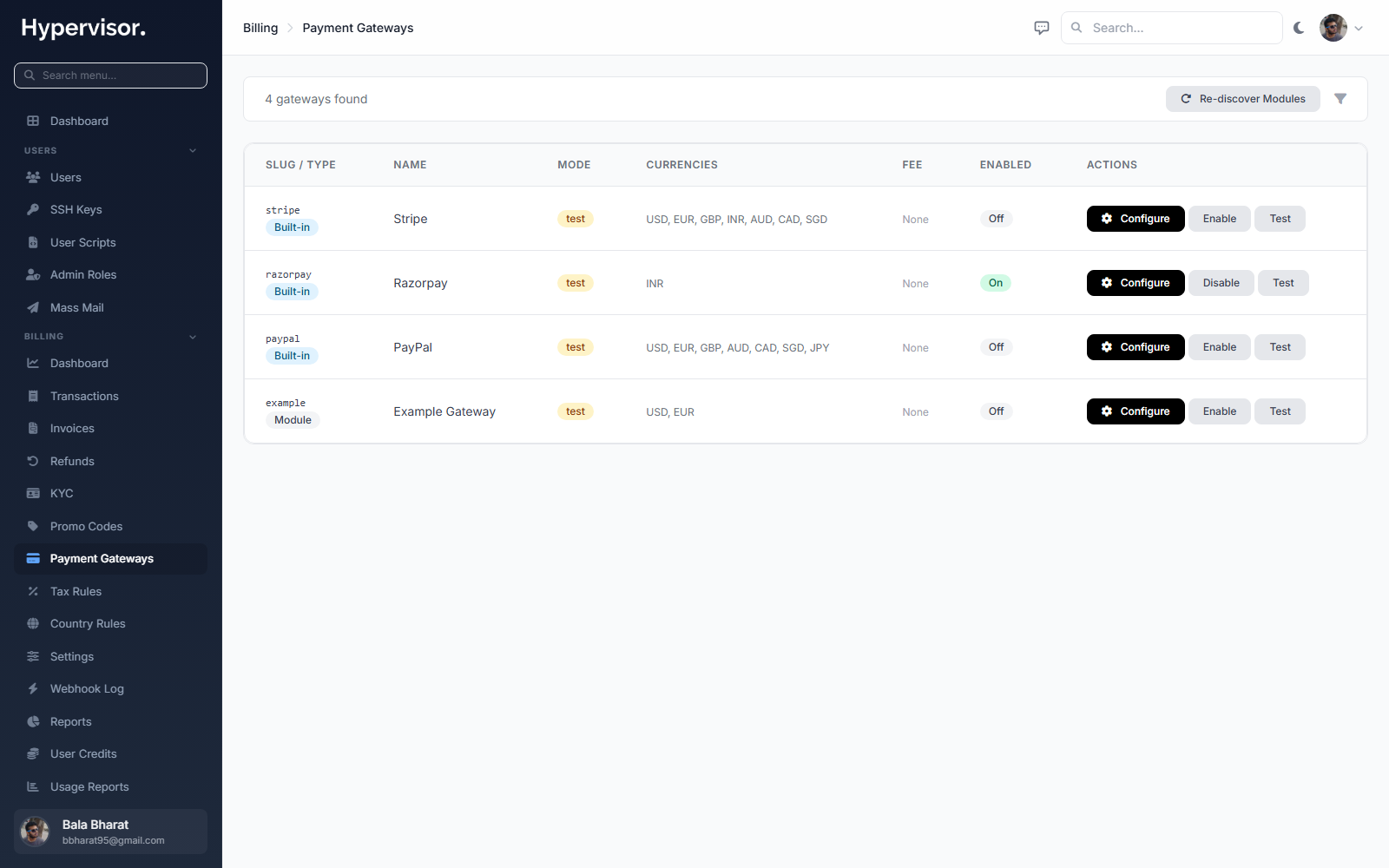Click the Reports pie chart icon
Image resolution: width=1389 pixels, height=868 pixels.
click(x=33, y=721)
